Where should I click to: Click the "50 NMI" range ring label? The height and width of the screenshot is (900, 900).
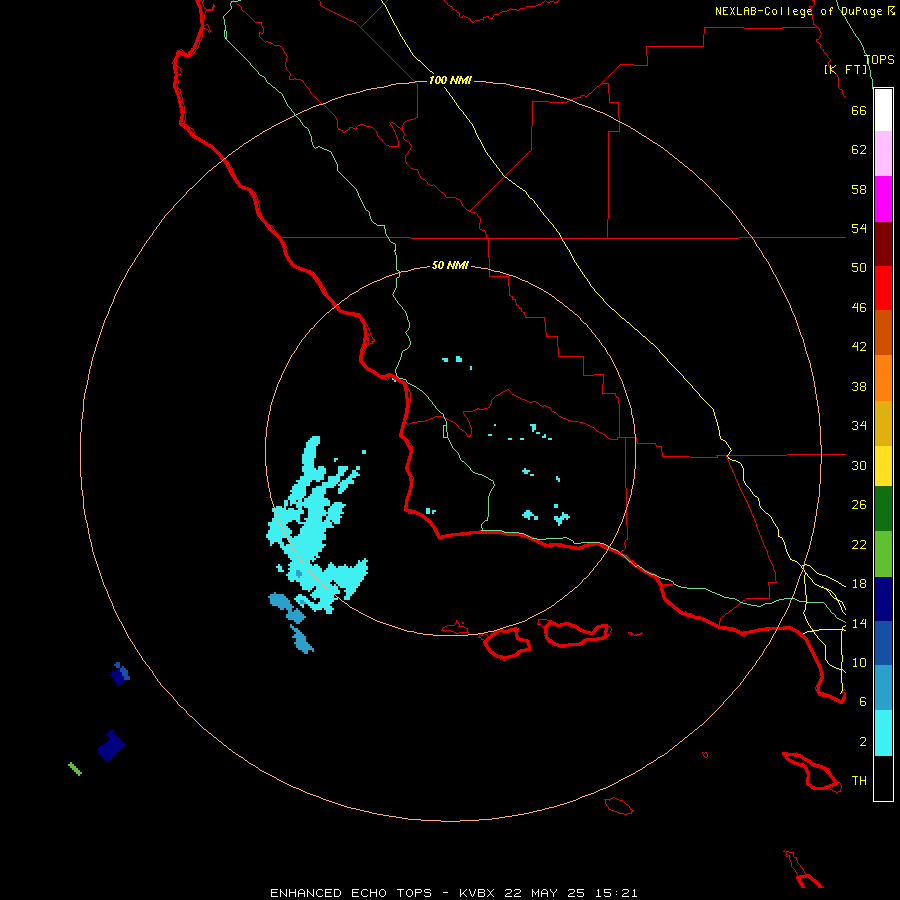[x=450, y=265]
